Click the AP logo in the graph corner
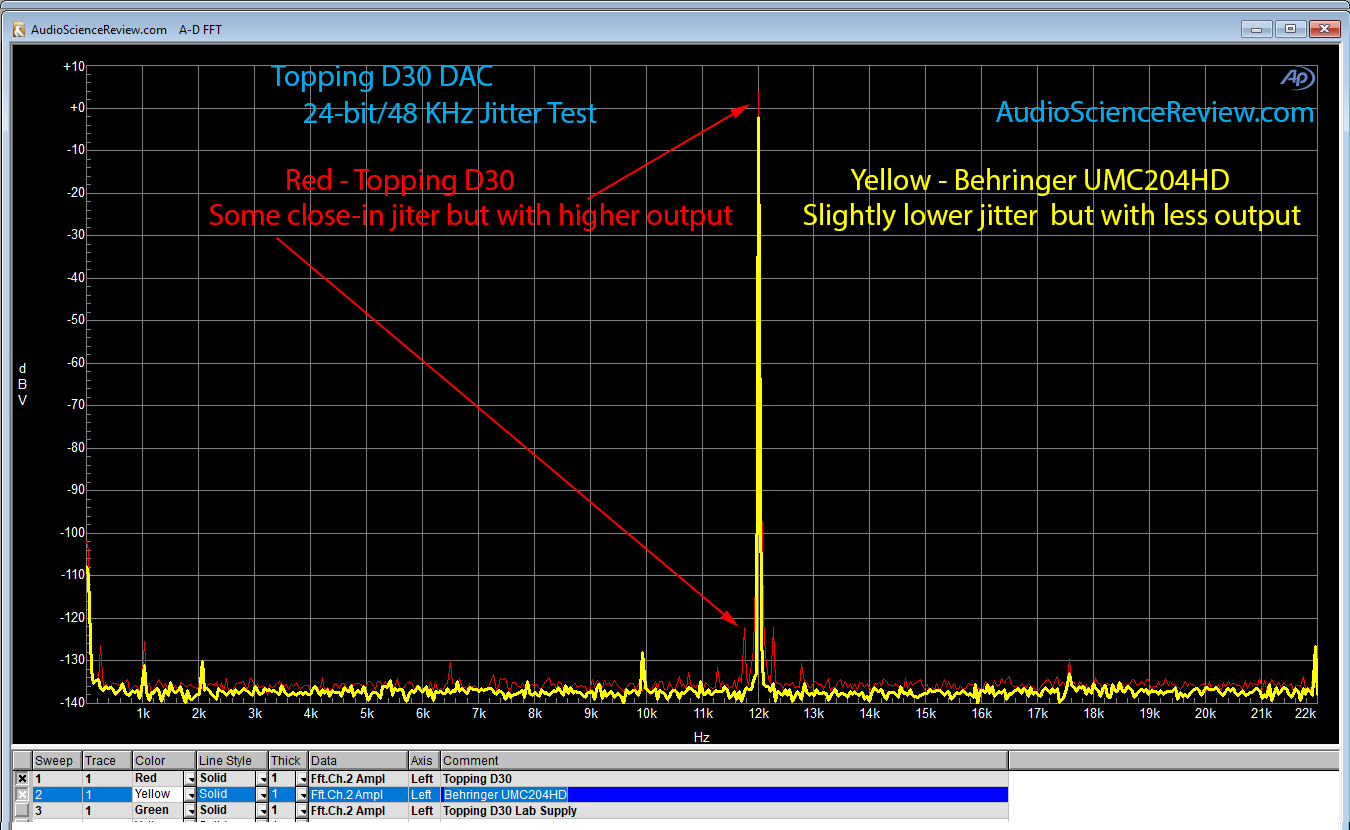Image resolution: width=1350 pixels, height=830 pixels. click(1298, 78)
